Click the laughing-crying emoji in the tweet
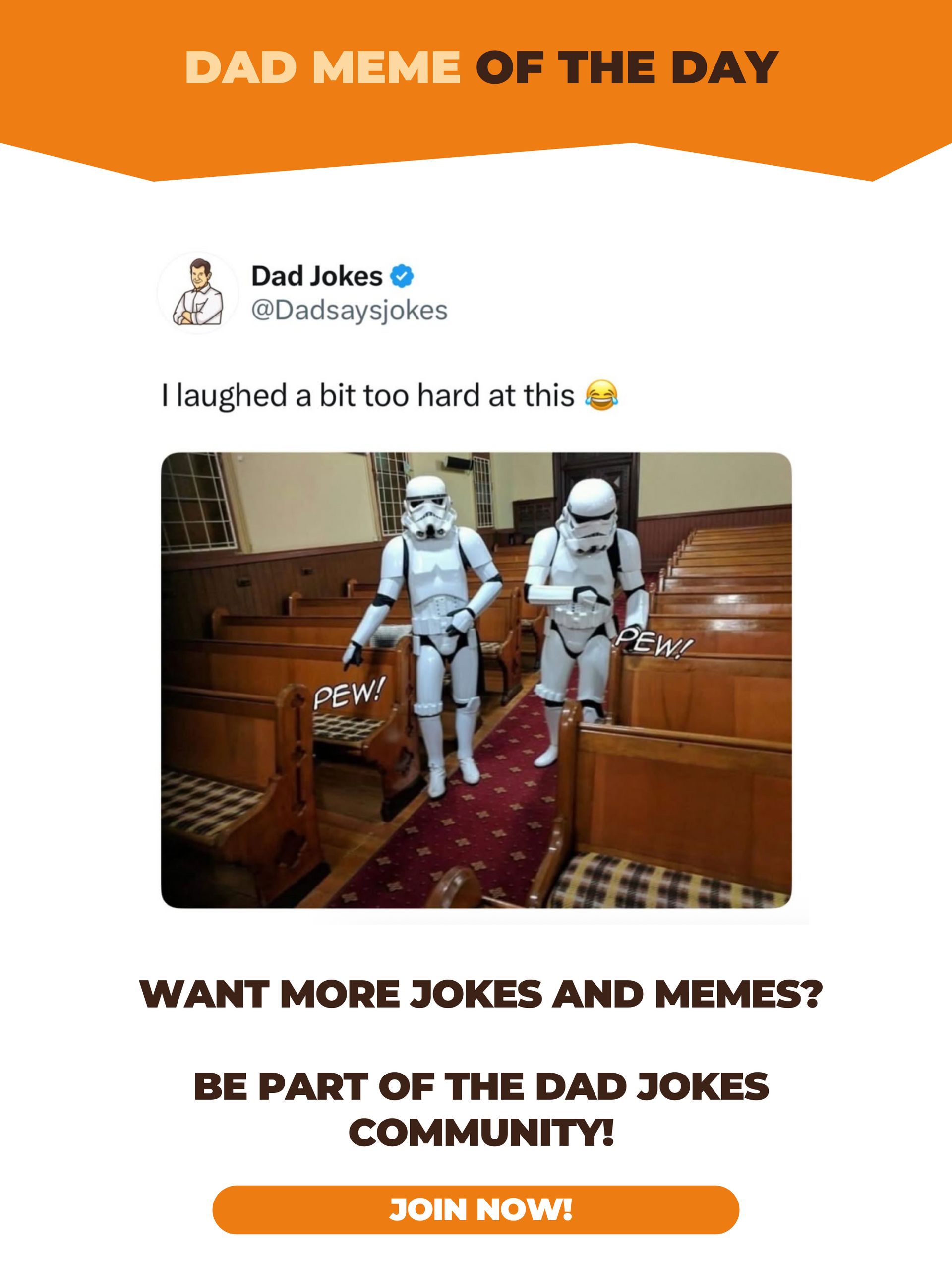The height and width of the screenshot is (1265, 952). pos(601,394)
